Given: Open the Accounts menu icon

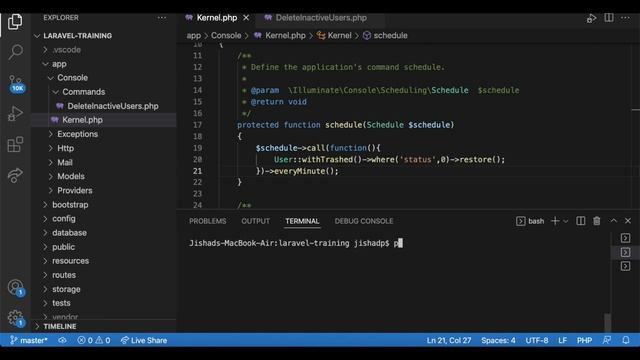Looking at the screenshot, I should [x=16, y=288].
